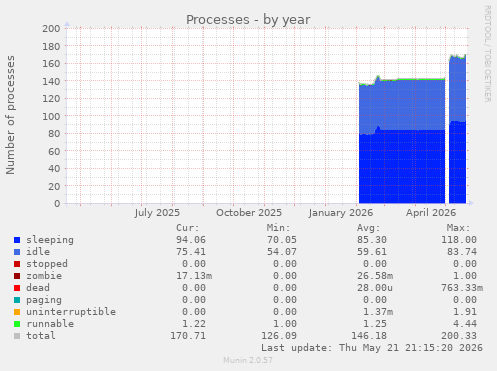Click the 'runnable' legend label
This screenshot has height=371, width=497.
[50, 324]
